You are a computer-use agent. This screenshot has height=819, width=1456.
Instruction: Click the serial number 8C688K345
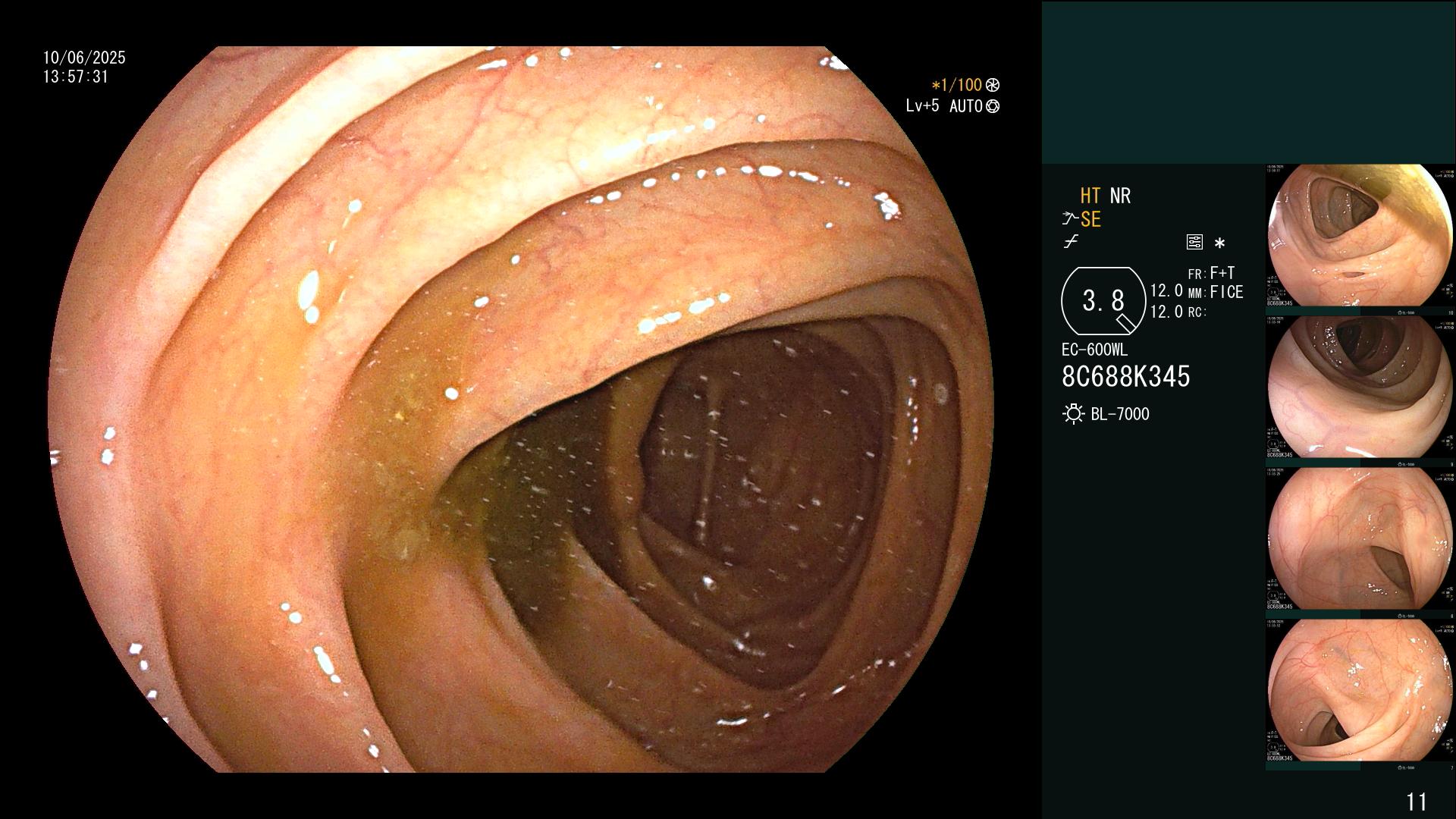pyautogui.click(x=1126, y=376)
